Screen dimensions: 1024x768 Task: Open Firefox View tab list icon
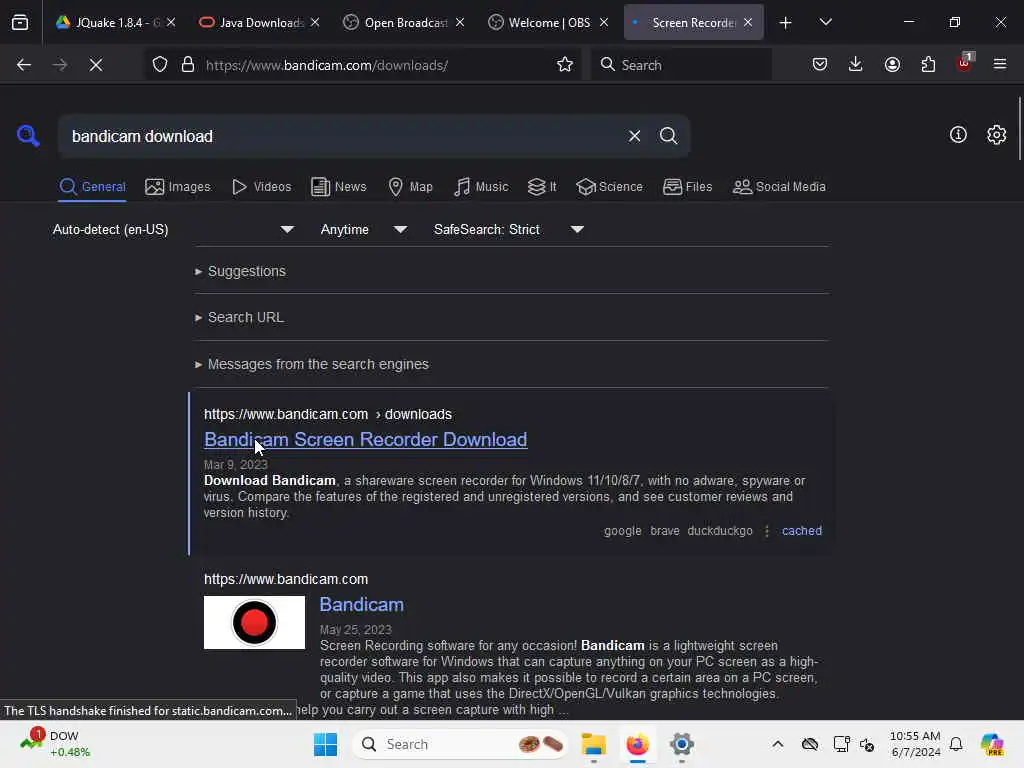tap(20, 22)
